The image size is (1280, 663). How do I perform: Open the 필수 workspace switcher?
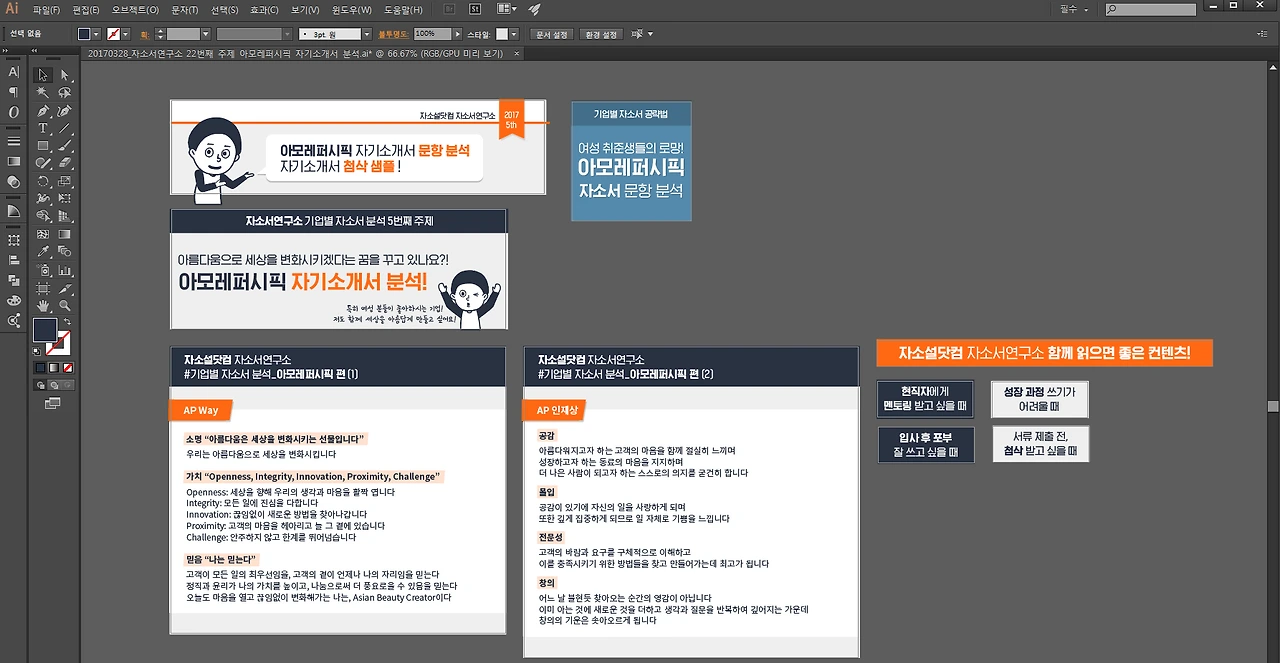[1073, 9]
